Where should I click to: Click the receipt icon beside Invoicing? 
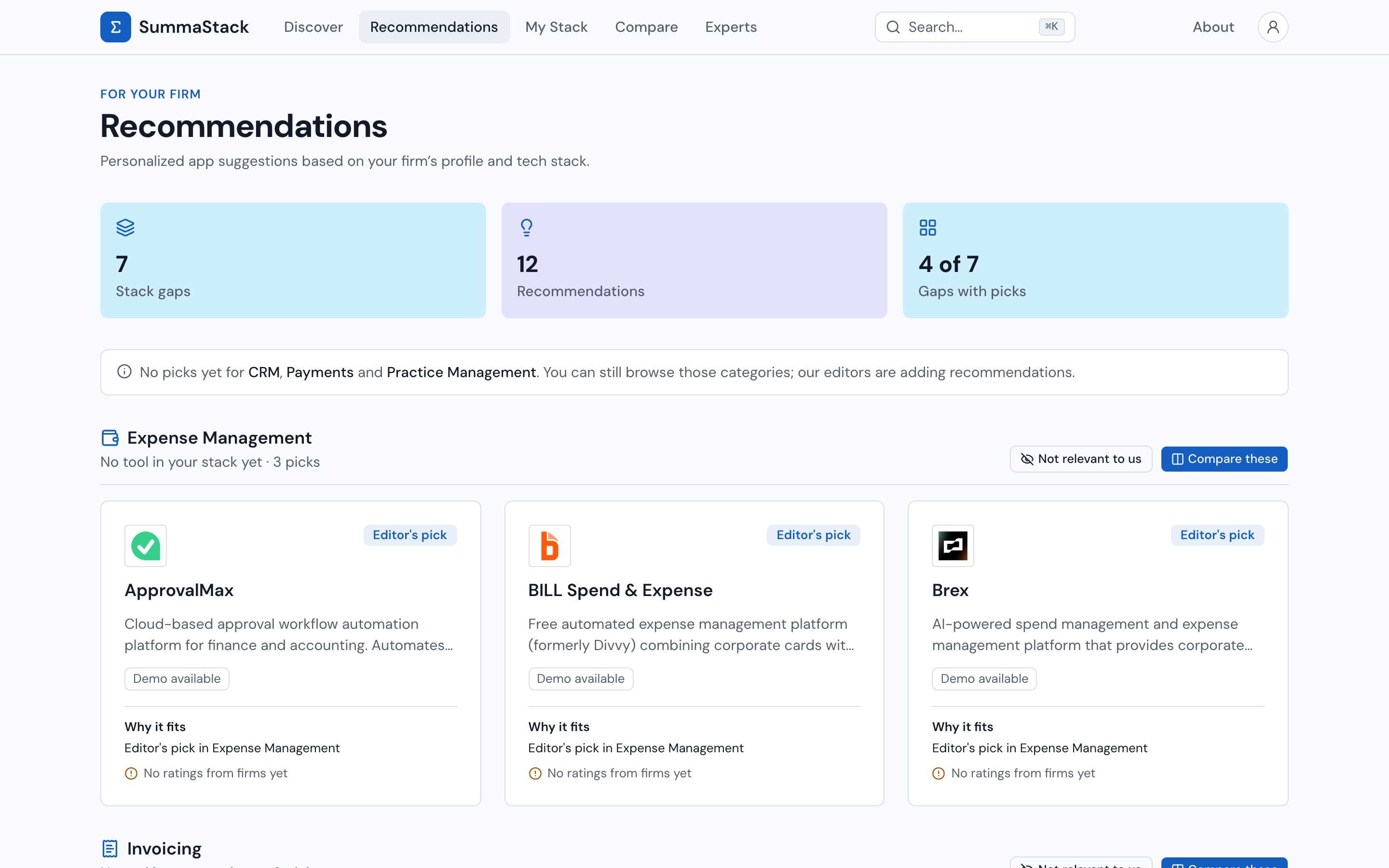point(109,848)
